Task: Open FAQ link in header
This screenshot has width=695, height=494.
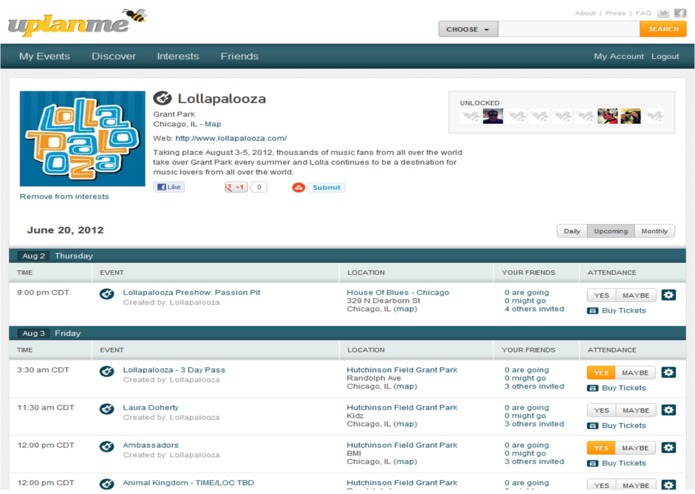Action: point(643,13)
